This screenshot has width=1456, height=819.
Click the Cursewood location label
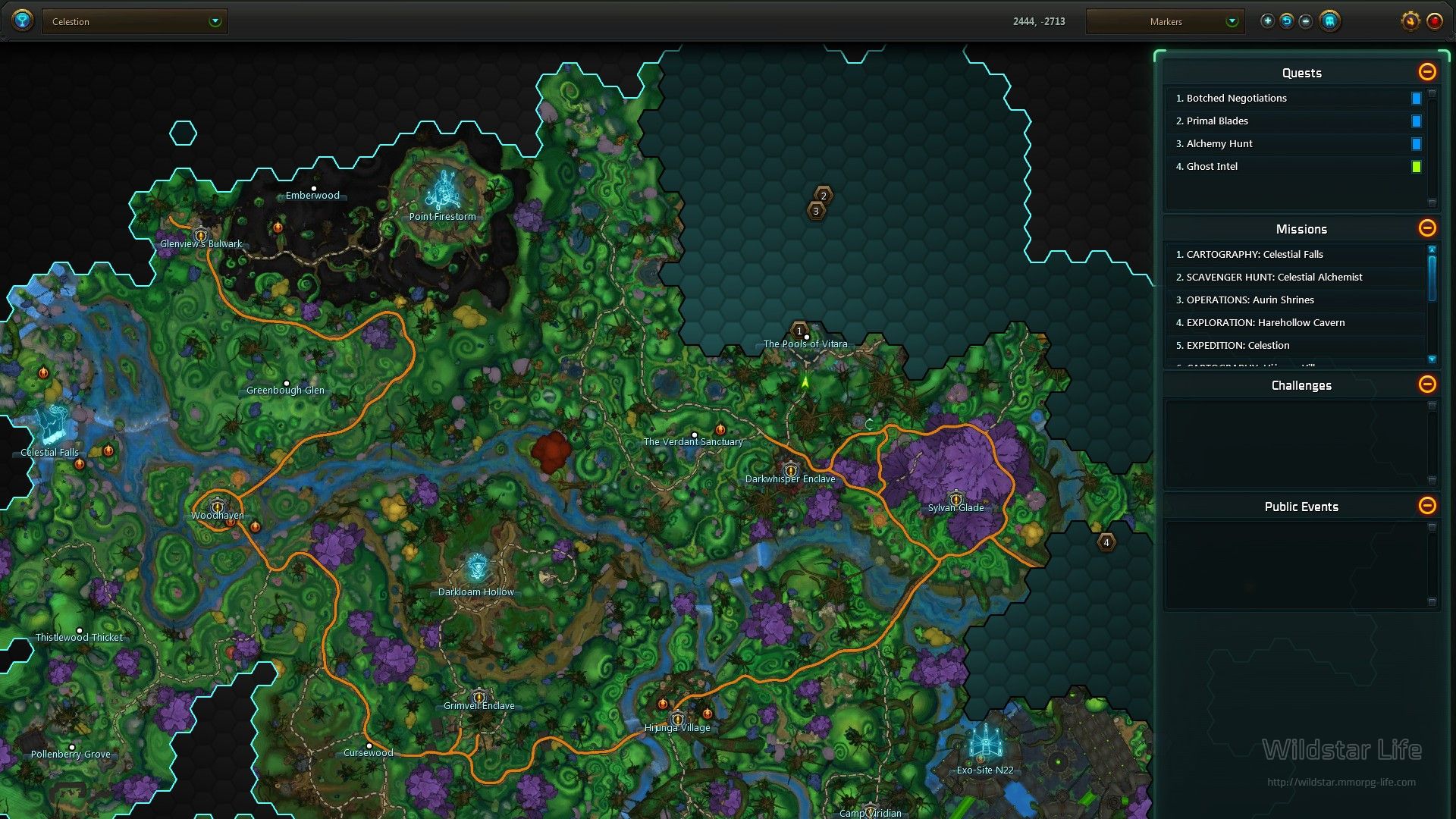coord(369,753)
